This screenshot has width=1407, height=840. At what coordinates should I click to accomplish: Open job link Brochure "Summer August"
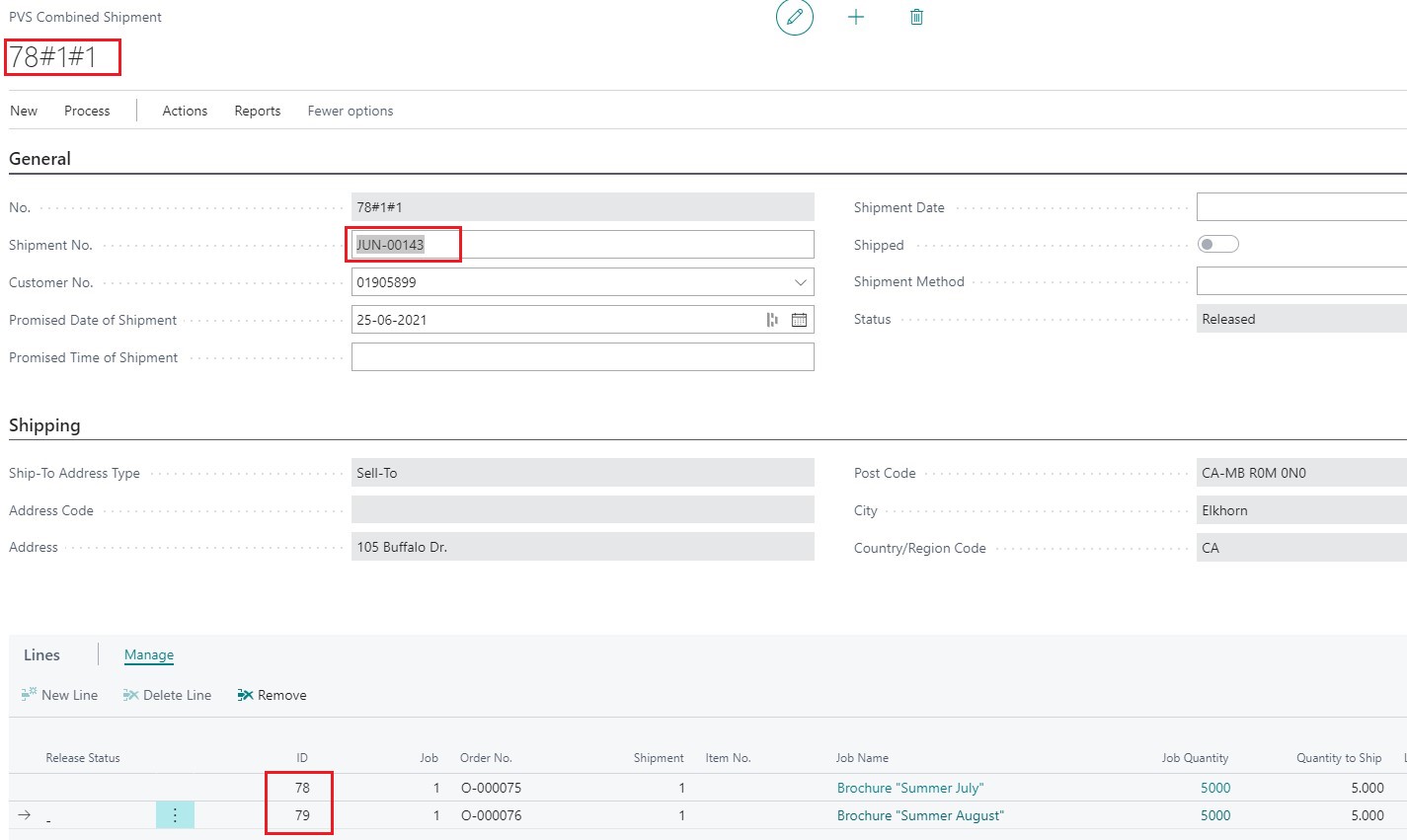tap(920, 815)
